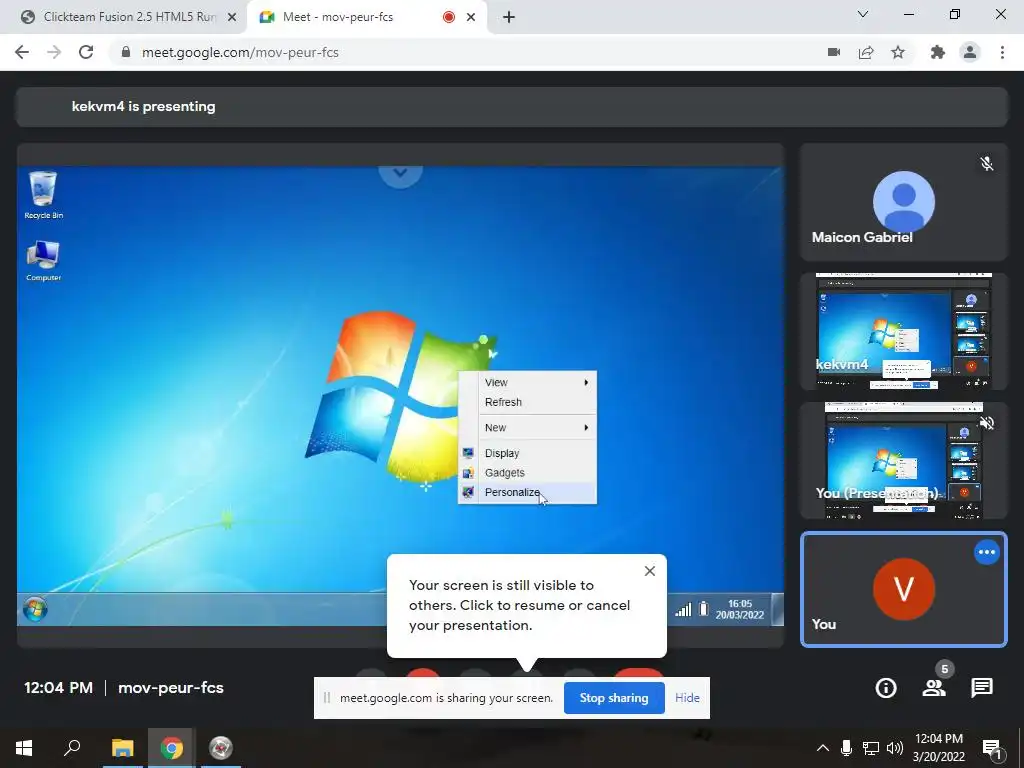Viewport: 1024px width, 768px height.
Task: Click Stop sharing button
Action: point(614,697)
